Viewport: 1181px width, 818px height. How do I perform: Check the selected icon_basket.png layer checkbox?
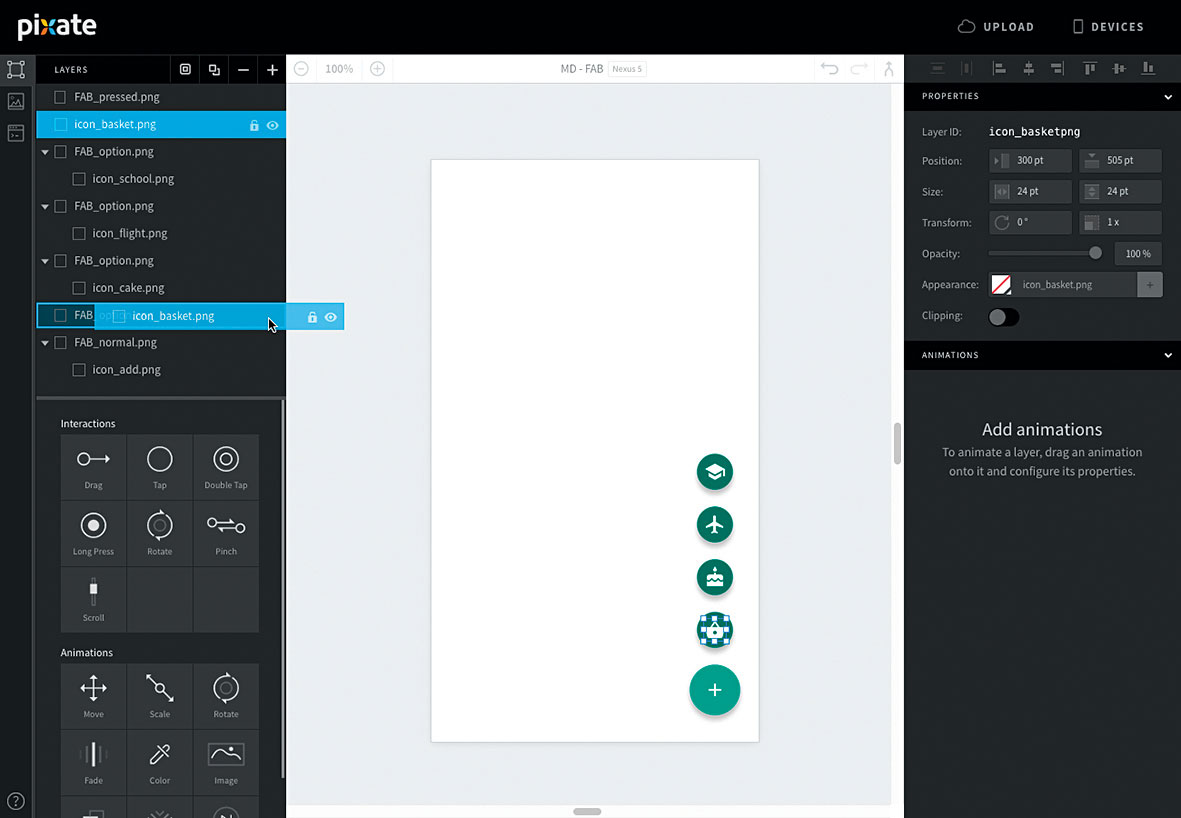click(x=60, y=124)
